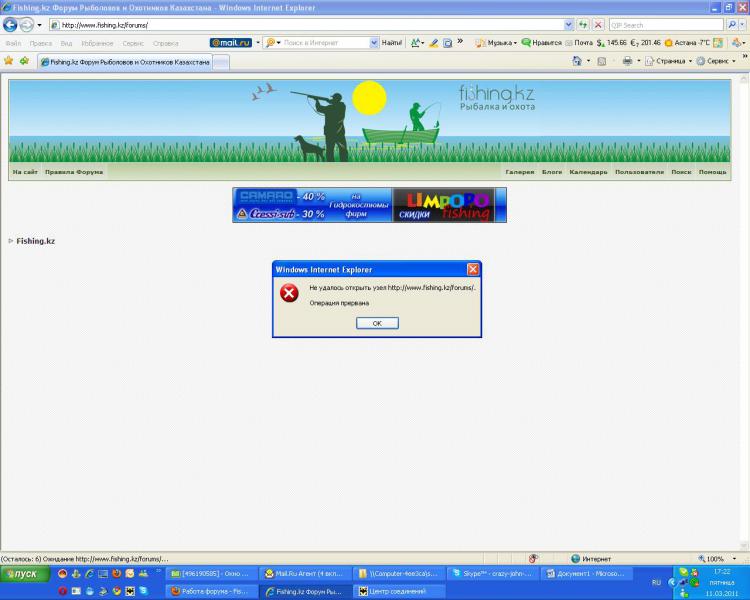This screenshot has width=750, height=600.
Task: Click the browser Forward arrow button
Action: 26,24
